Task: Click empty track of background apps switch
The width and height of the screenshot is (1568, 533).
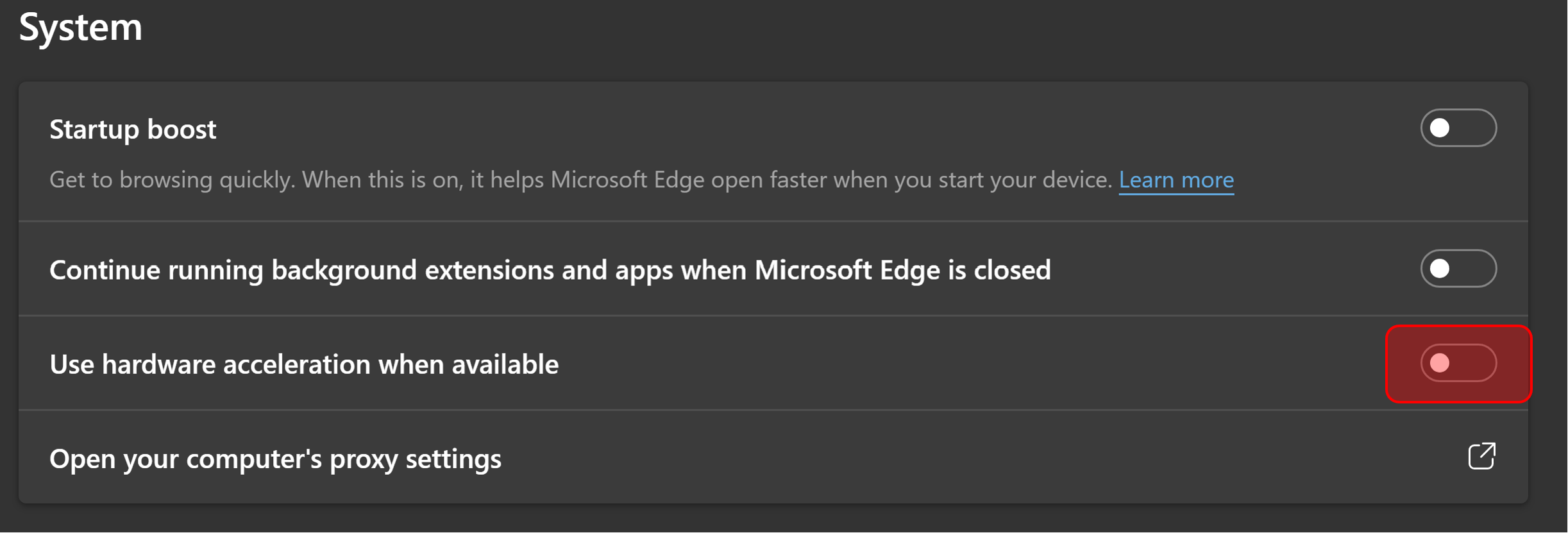Action: [x=1474, y=269]
